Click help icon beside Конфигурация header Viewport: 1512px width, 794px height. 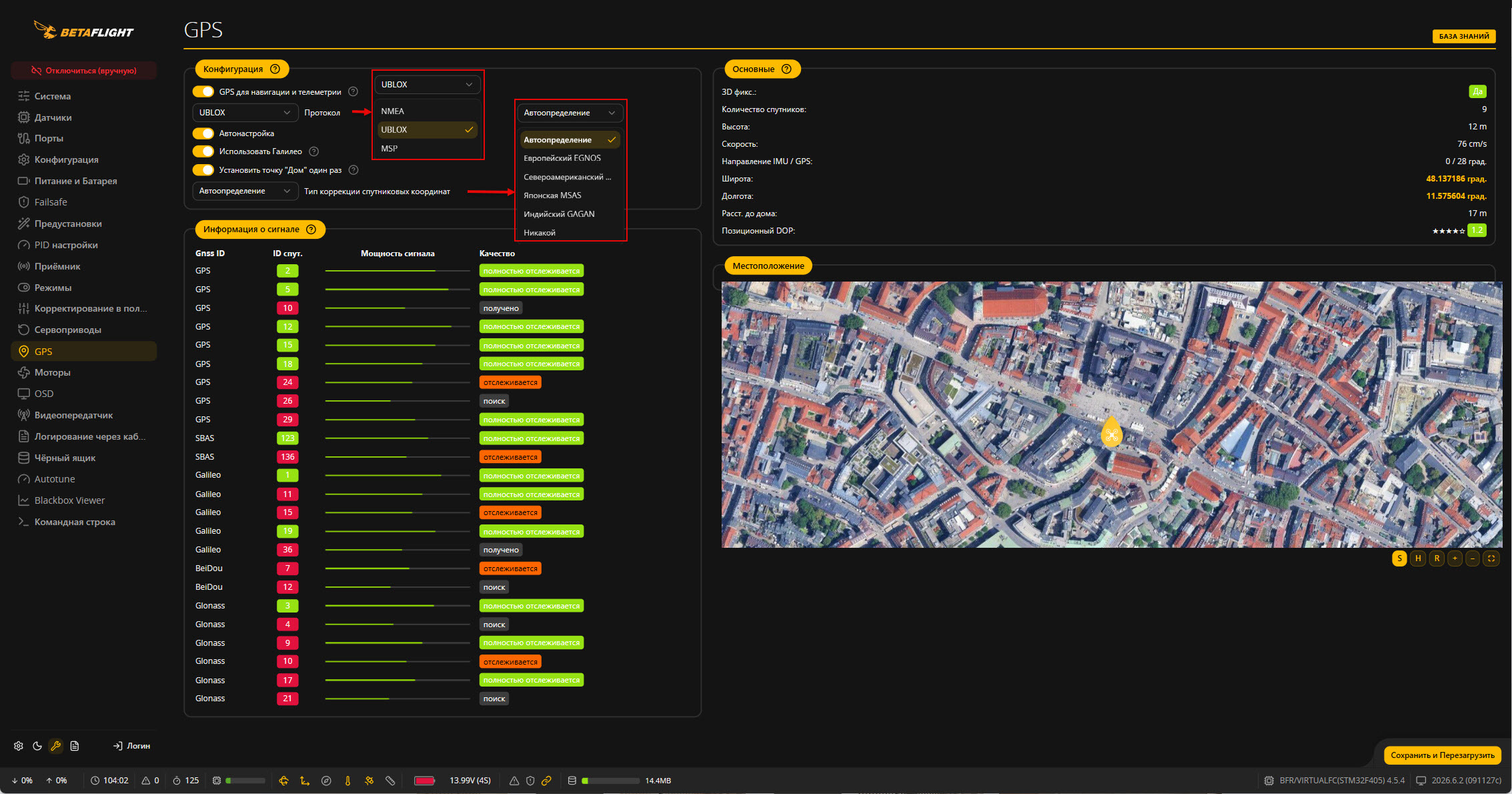pyautogui.click(x=275, y=69)
